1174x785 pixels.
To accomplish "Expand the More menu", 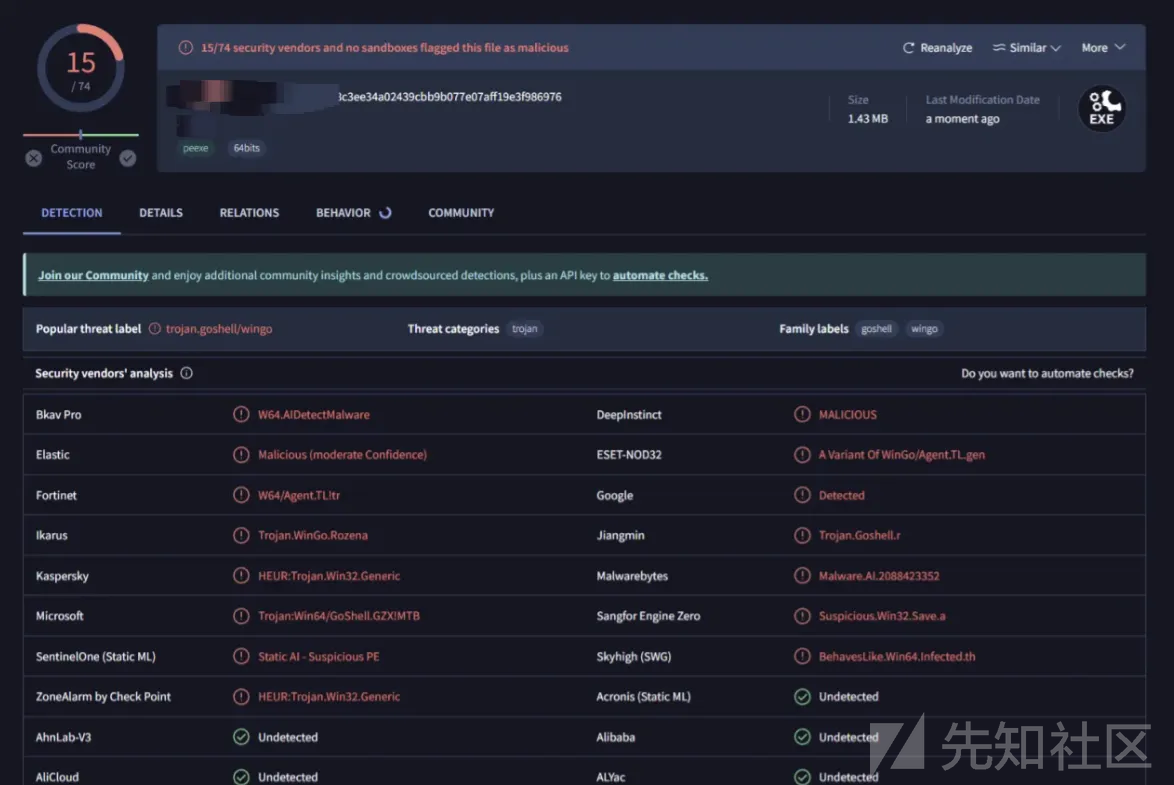I will 1103,48.
